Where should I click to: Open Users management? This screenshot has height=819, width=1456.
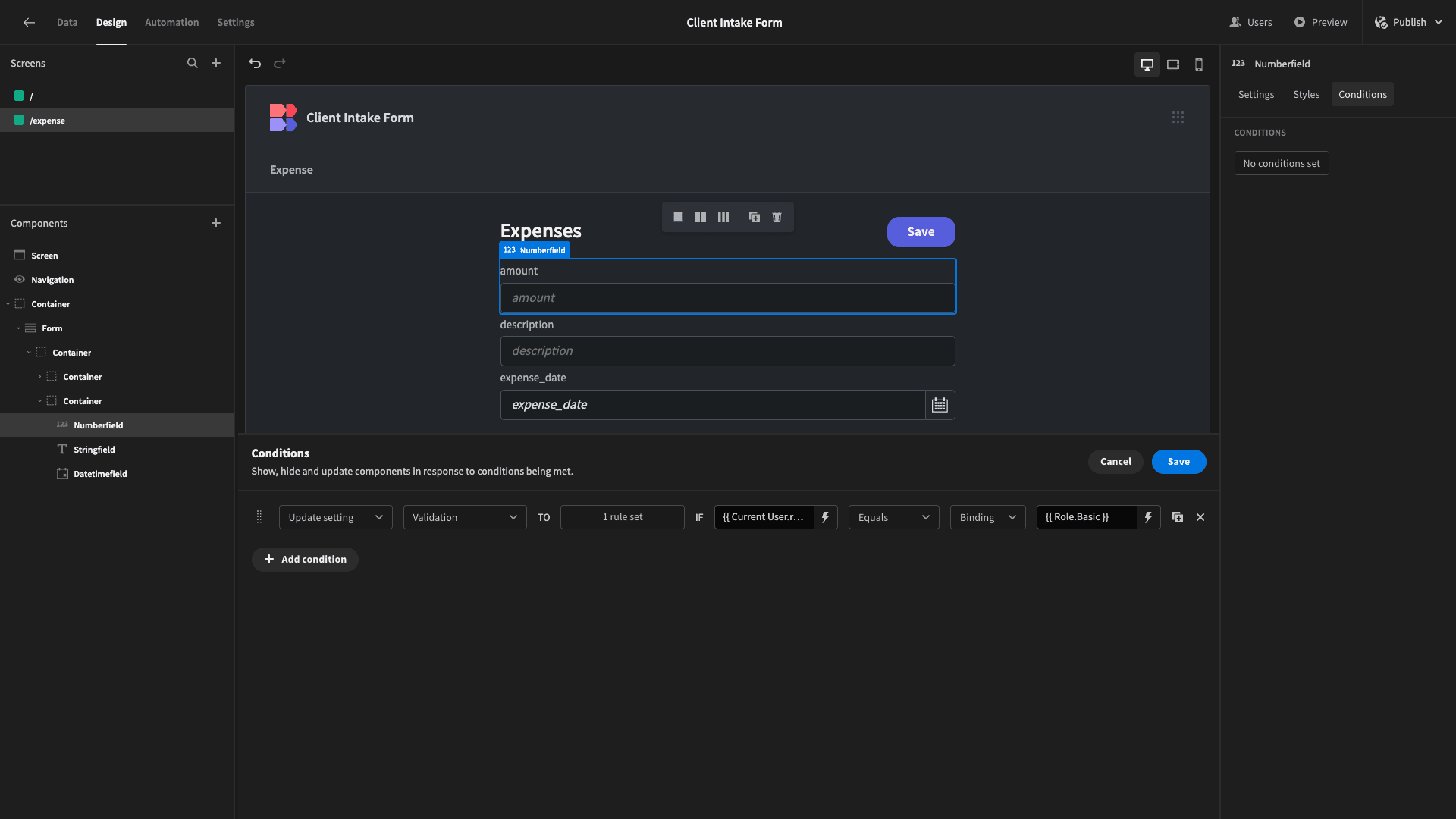click(1250, 23)
